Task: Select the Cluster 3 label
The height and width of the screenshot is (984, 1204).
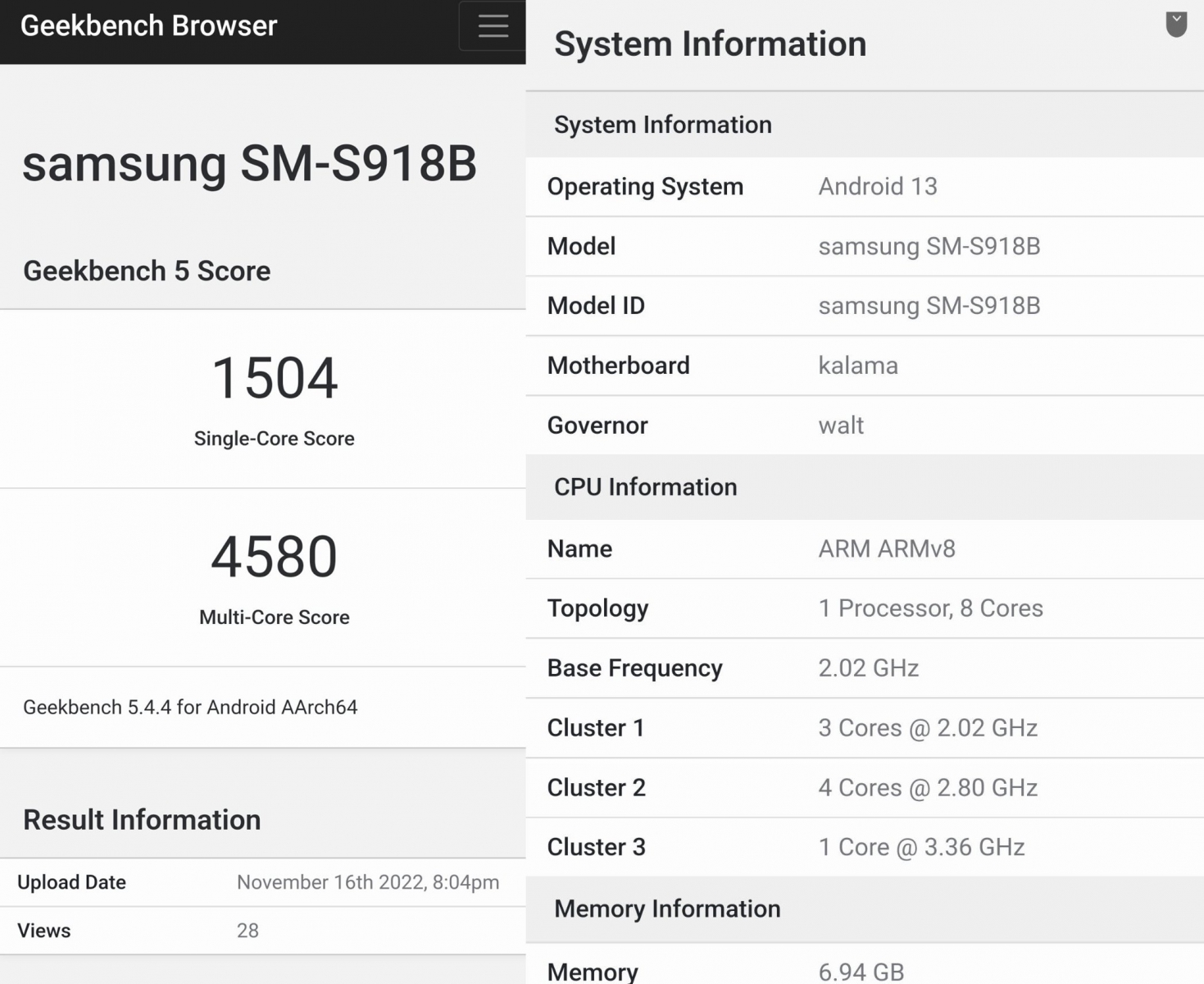Action: point(597,847)
